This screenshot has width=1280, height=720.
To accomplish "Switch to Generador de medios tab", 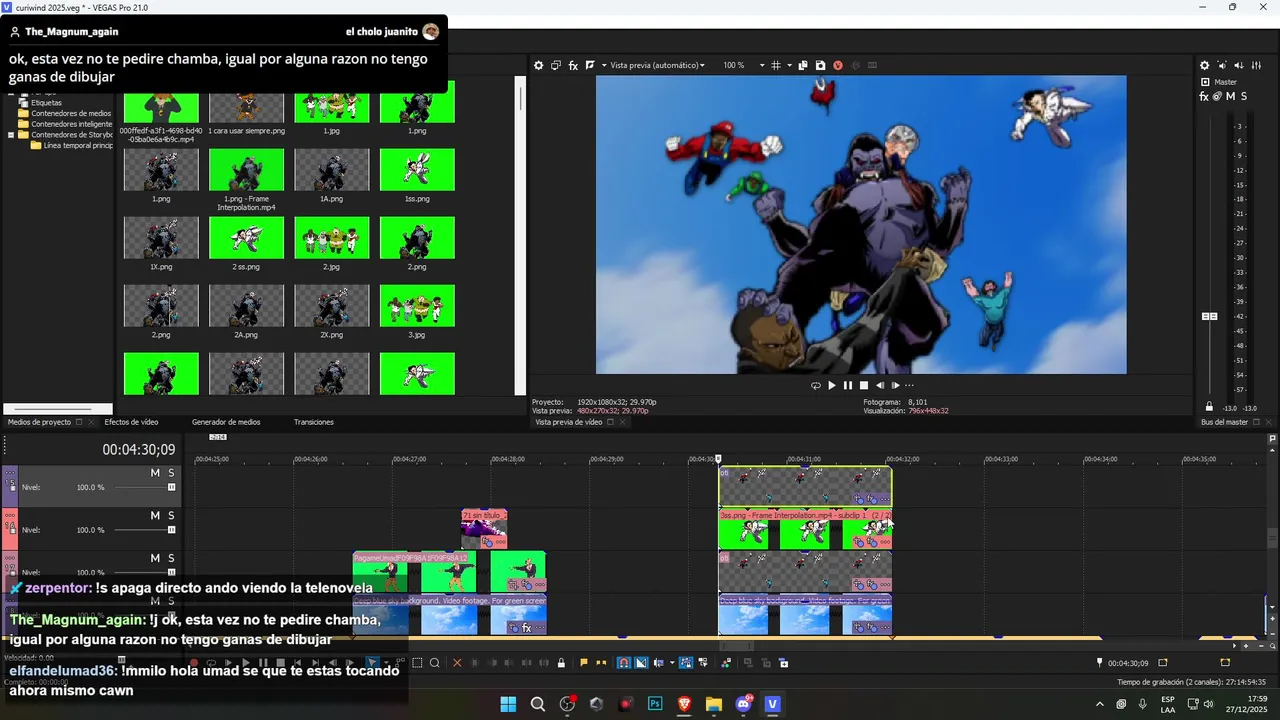I will click(226, 422).
